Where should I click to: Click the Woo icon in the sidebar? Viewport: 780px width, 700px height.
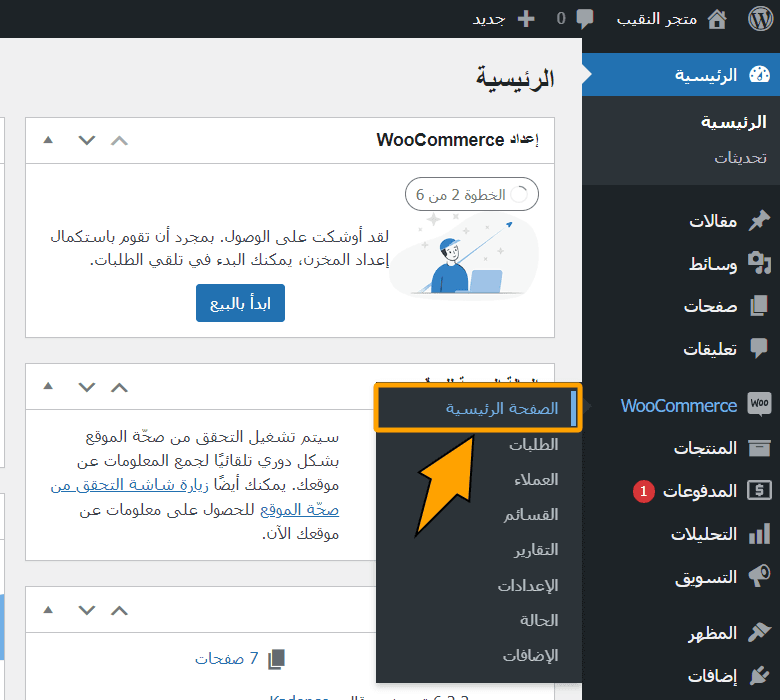tap(759, 404)
